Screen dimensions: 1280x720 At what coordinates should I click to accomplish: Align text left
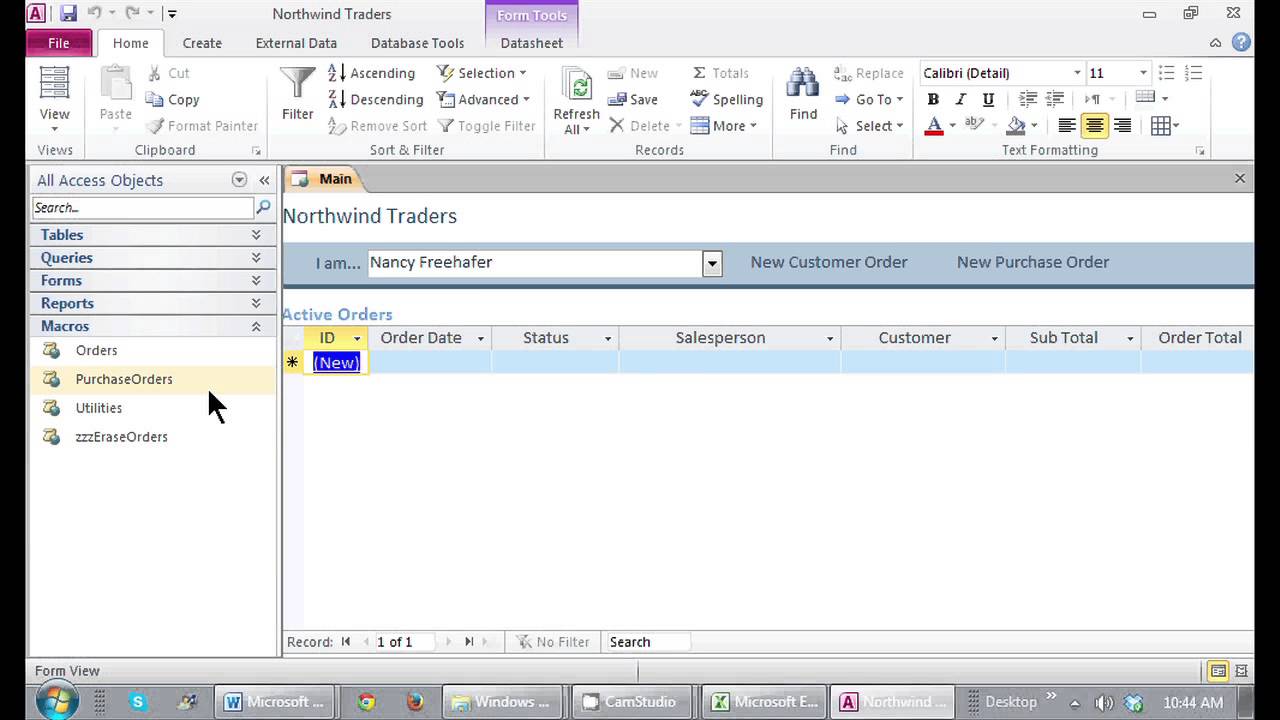pos(1067,126)
